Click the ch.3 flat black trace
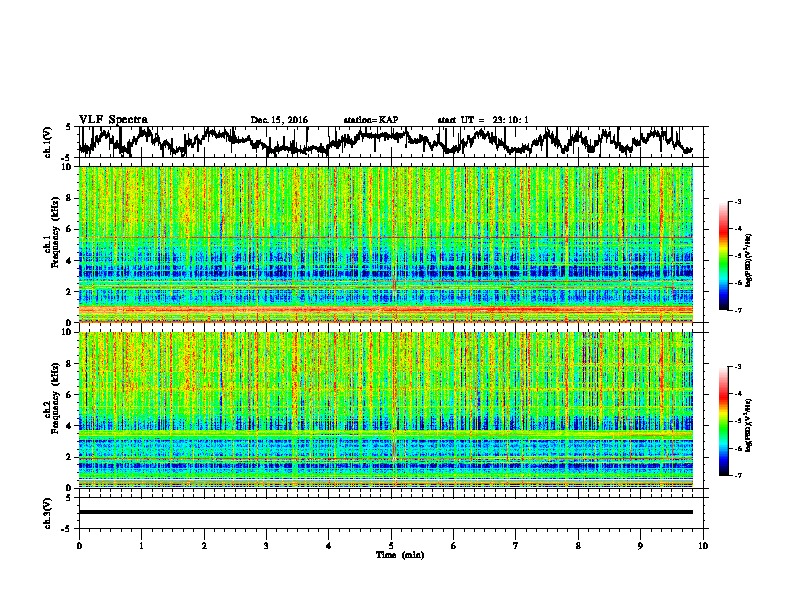The image size is (792, 612). tap(386, 512)
